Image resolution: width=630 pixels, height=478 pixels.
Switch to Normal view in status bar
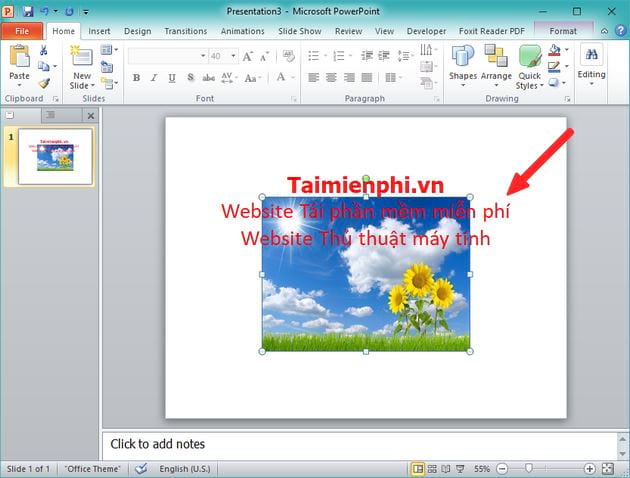coord(418,469)
